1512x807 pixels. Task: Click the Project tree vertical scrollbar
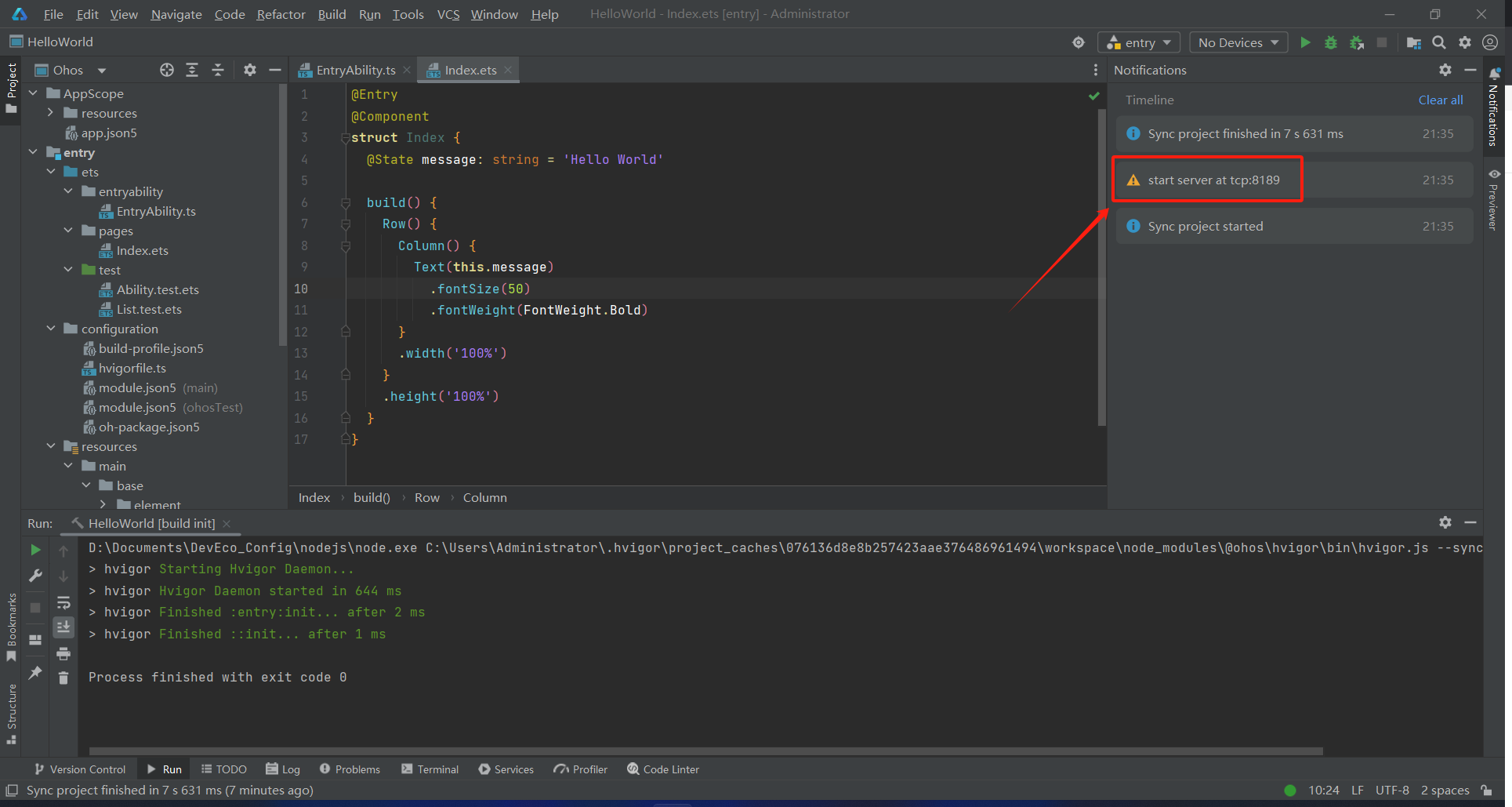pyautogui.click(x=282, y=214)
